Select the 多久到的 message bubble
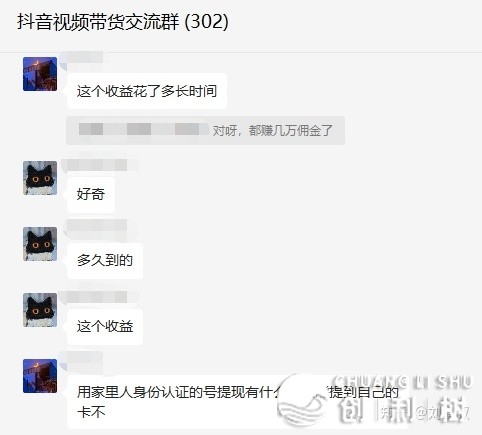The width and height of the screenshot is (482, 435). coord(105,260)
